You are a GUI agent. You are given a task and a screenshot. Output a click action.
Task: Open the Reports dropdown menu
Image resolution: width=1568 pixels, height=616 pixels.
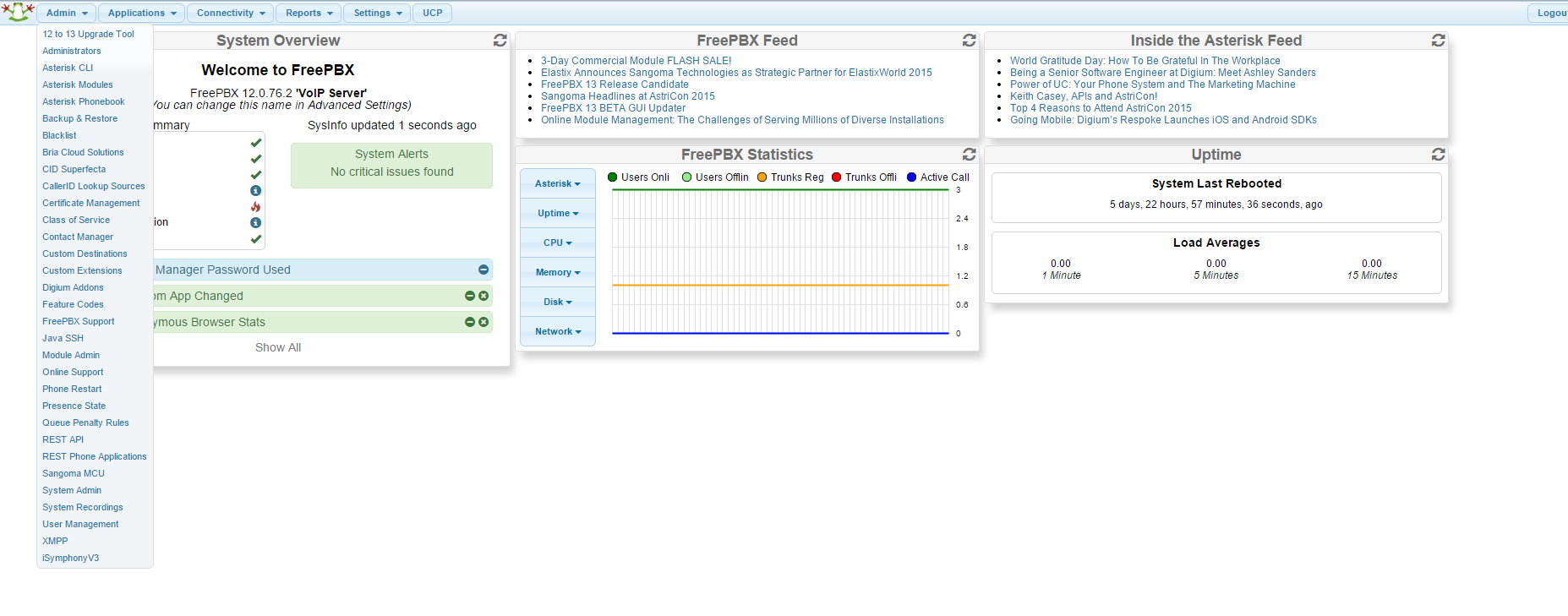309,13
